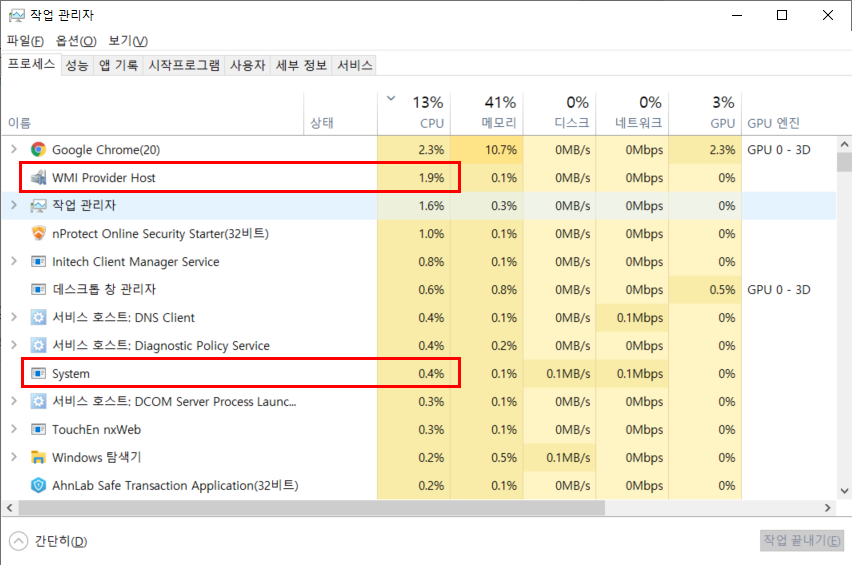Viewport: 852px width, 565px height.
Task: Click 데스크톱 창 관리자 0.5% GPU value
Action: click(722, 290)
